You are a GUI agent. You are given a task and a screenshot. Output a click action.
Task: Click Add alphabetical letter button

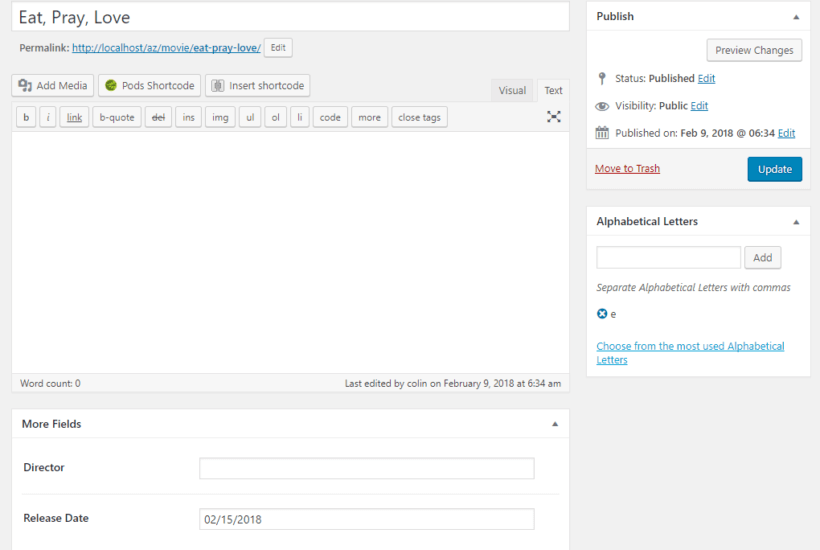point(762,258)
